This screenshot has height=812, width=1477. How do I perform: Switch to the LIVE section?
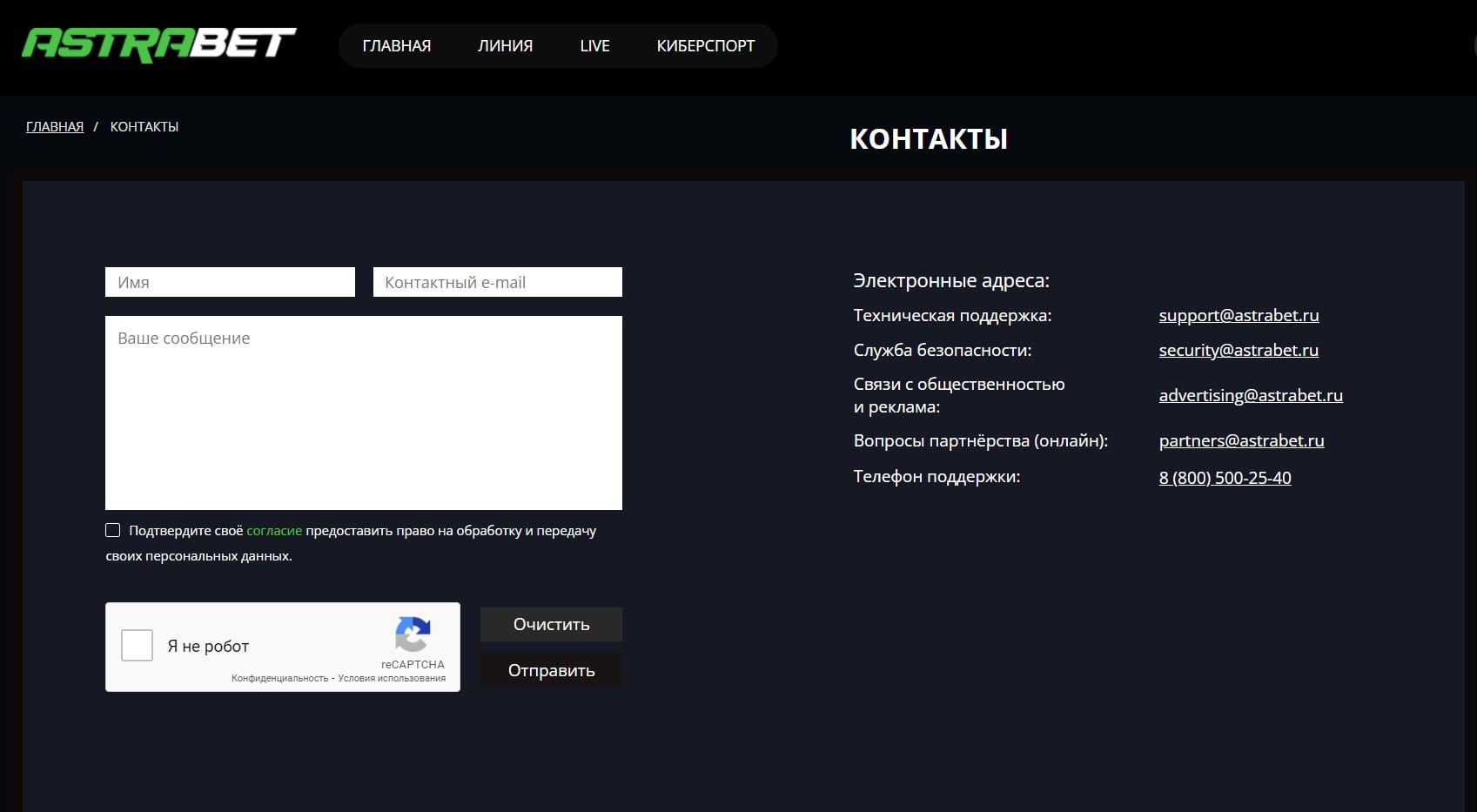[594, 46]
